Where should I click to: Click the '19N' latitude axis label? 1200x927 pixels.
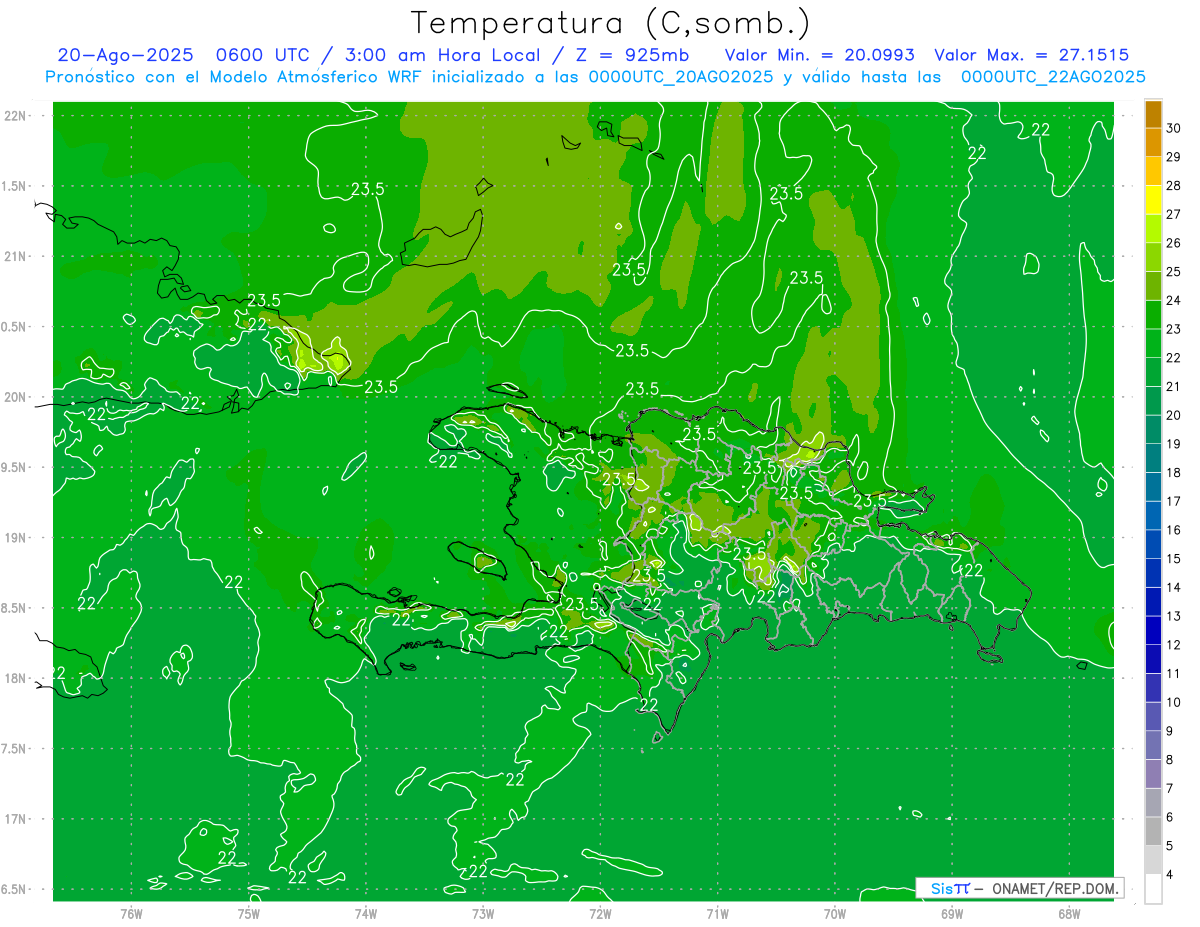(x=15, y=538)
